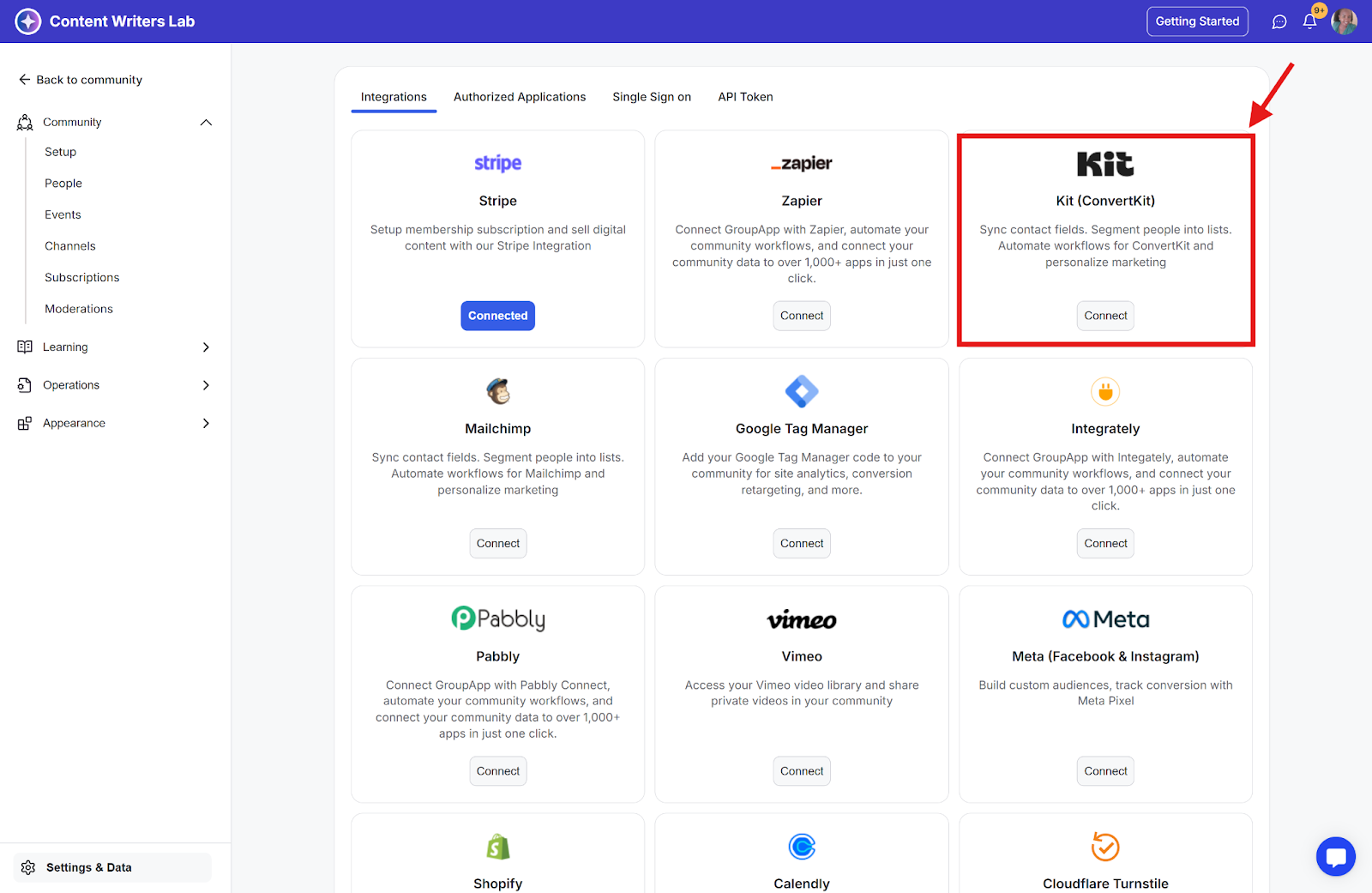Click the Kit logo

1105,163
